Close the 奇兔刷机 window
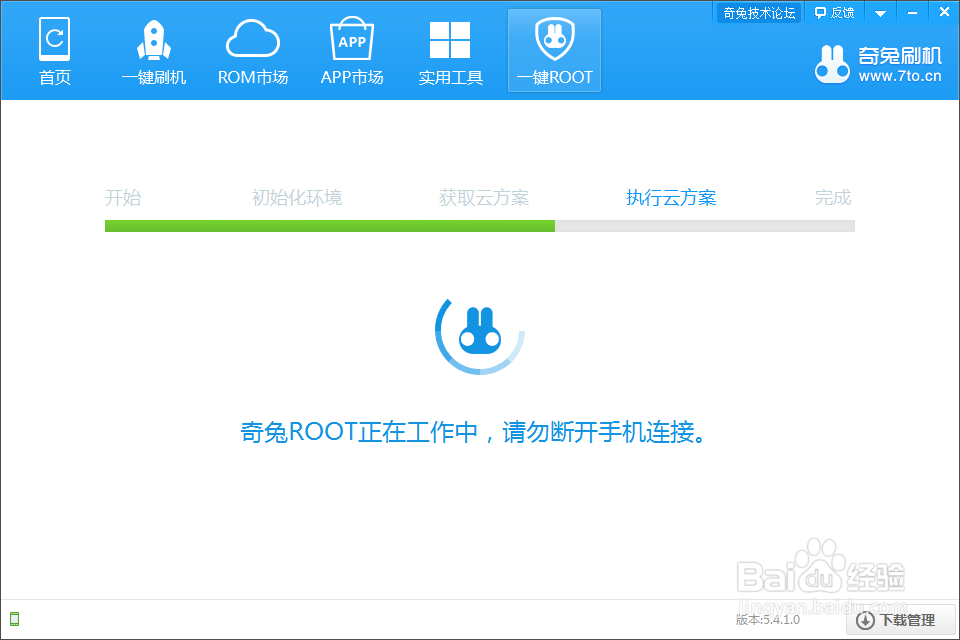The width and height of the screenshot is (960, 640). pos(944,12)
